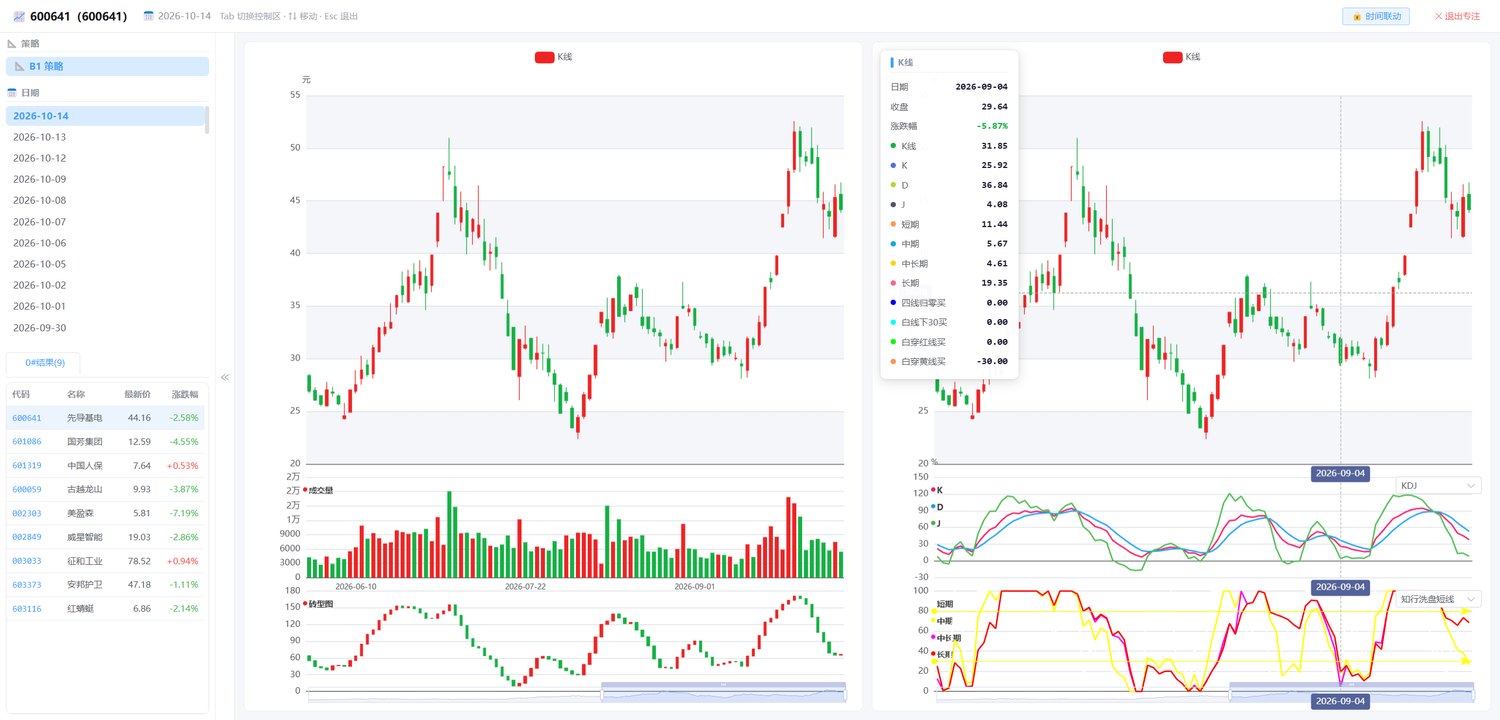The height and width of the screenshot is (720, 1500).
Task: Click the date list scrollbar
Action: click(207, 120)
